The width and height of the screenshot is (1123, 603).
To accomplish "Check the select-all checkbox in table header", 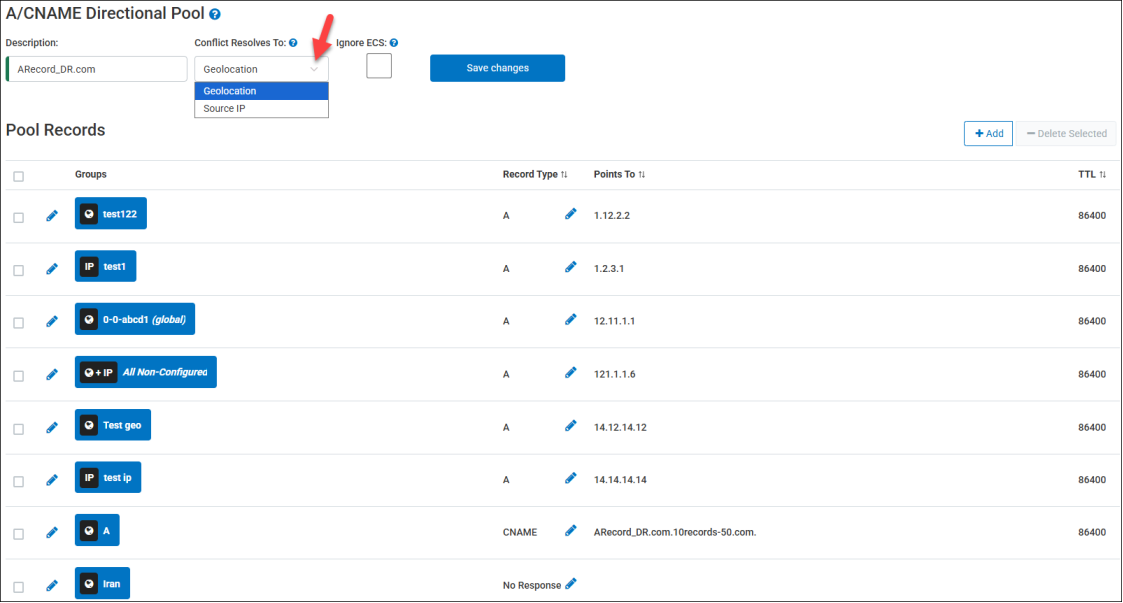I will (x=19, y=176).
